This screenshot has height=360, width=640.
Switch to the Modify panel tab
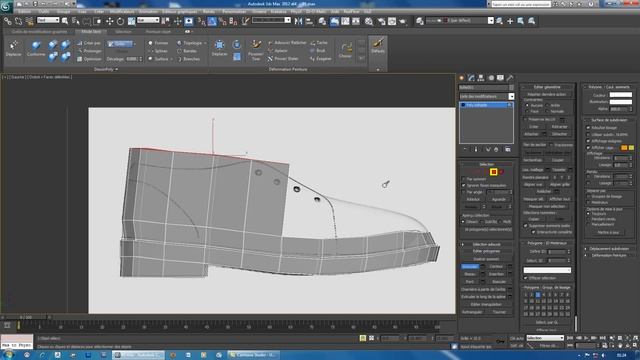[471, 78]
